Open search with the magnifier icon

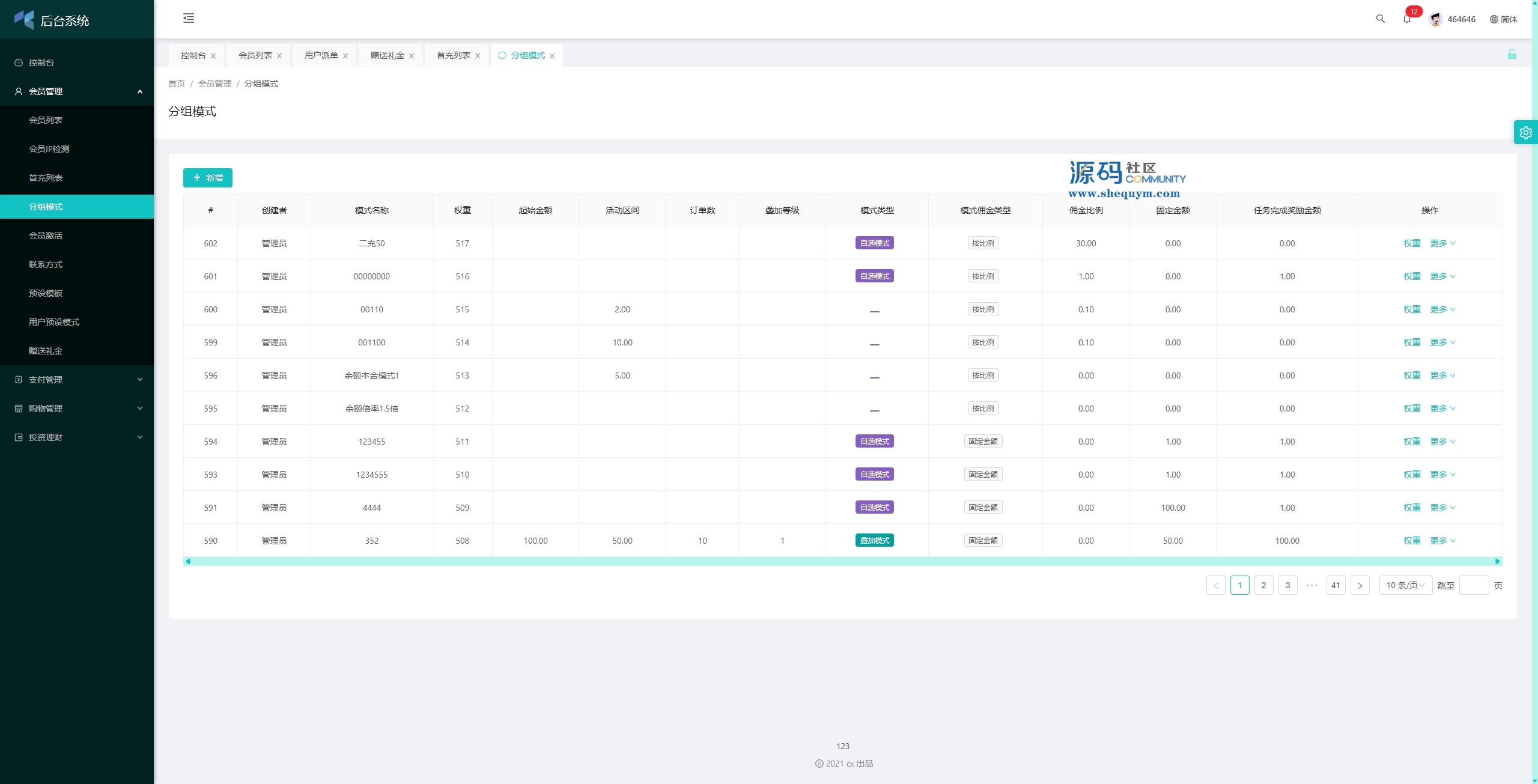click(x=1380, y=19)
